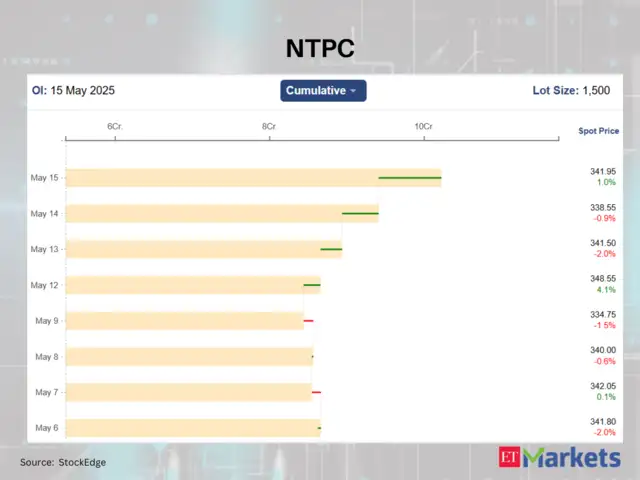
Task: Click the NTPC chart title
Action: [x=319, y=47]
